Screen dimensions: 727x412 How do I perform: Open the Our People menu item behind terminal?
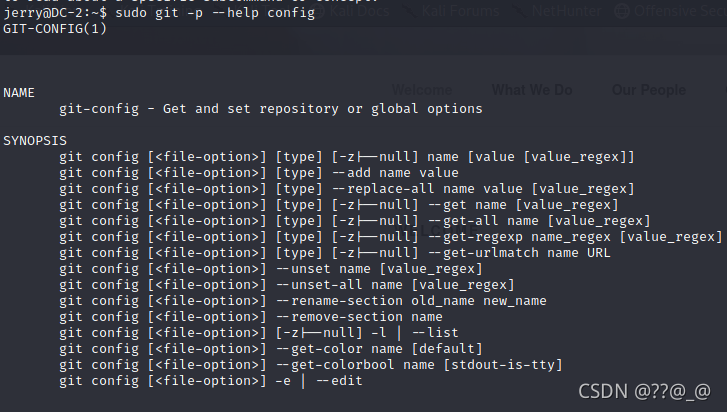click(x=649, y=90)
